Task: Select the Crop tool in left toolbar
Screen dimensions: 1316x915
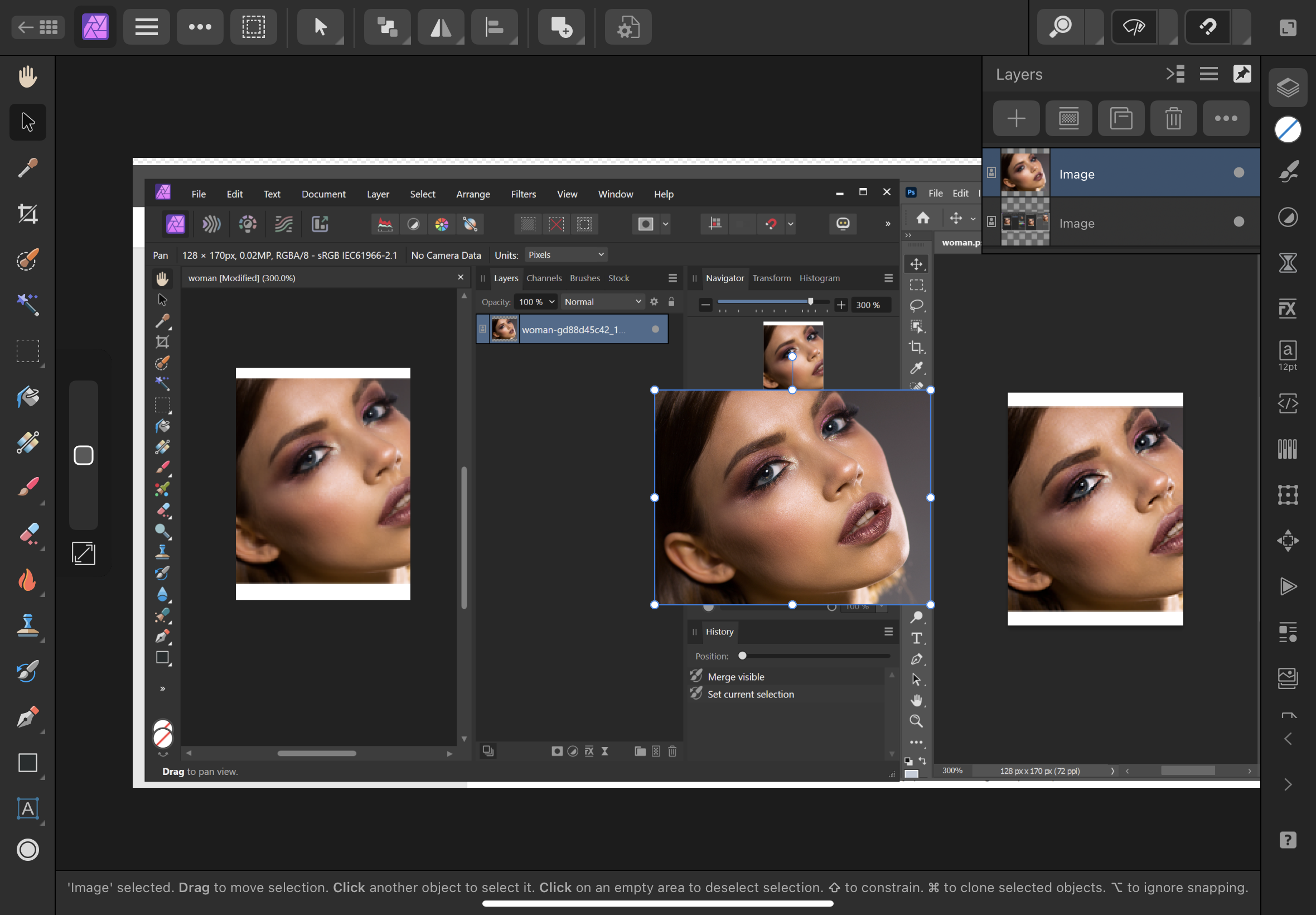Action: click(x=27, y=214)
